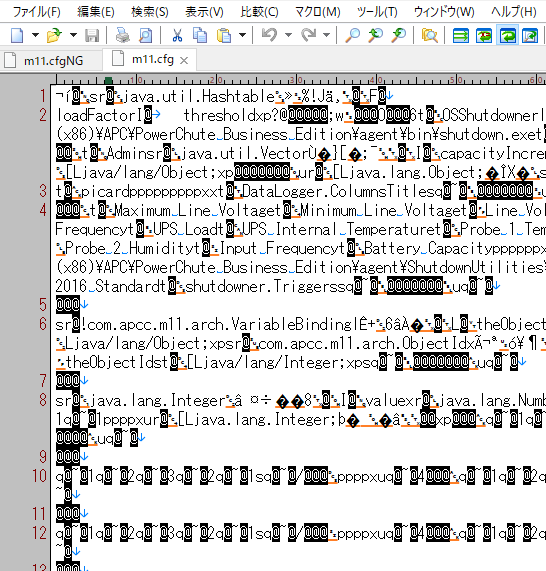Click line number 12 in gutter
The image size is (546, 571).
point(39,533)
